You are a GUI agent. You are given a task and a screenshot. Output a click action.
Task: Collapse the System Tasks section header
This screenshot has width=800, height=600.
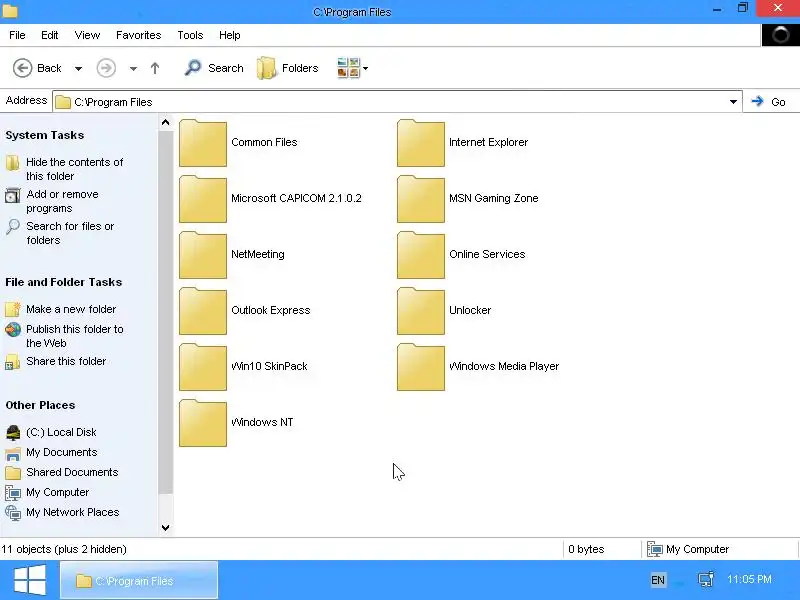coord(45,135)
